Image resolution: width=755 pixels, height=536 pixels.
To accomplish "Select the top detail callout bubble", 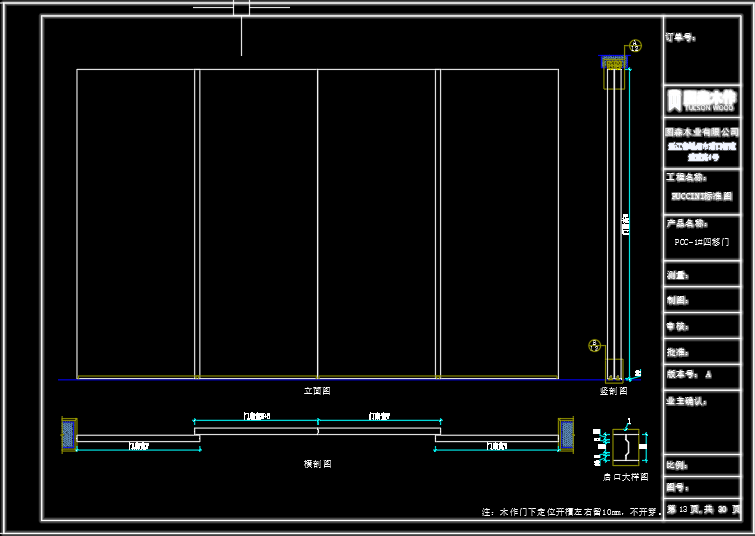I will 636,46.
